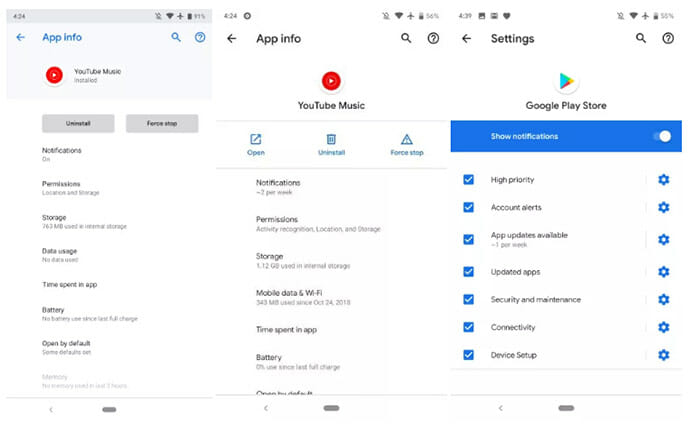Open Storage '1.12 GB used' row
This screenshot has height=438, width=700.
point(331,261)
